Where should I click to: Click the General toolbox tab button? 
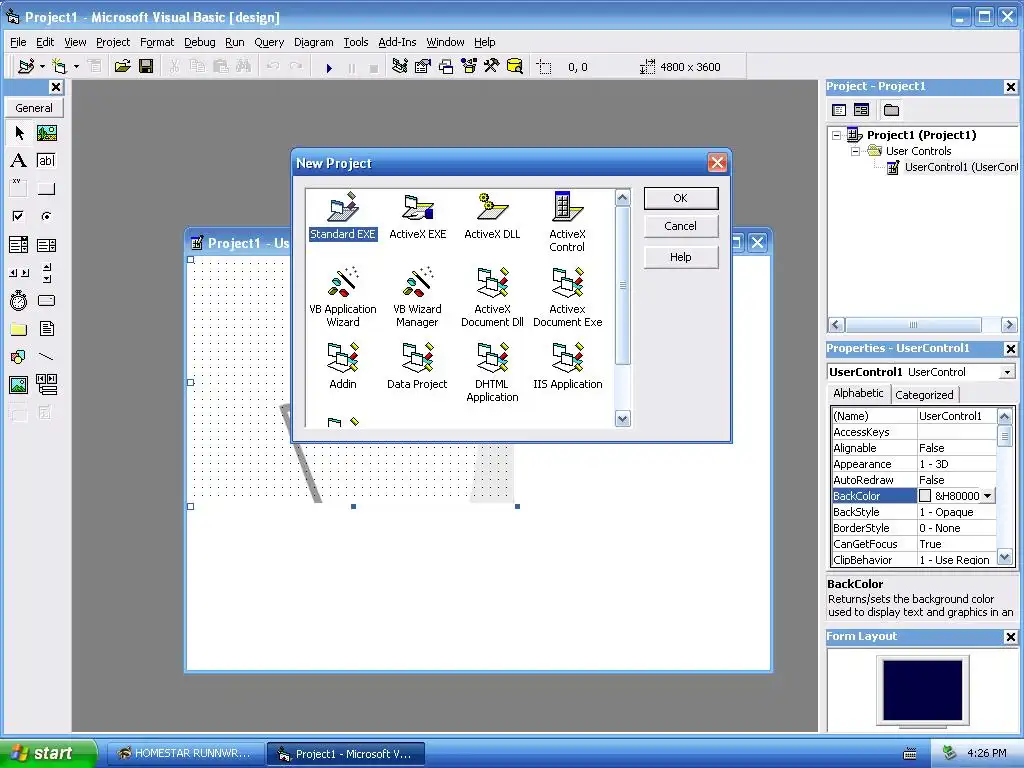(34, 108)
